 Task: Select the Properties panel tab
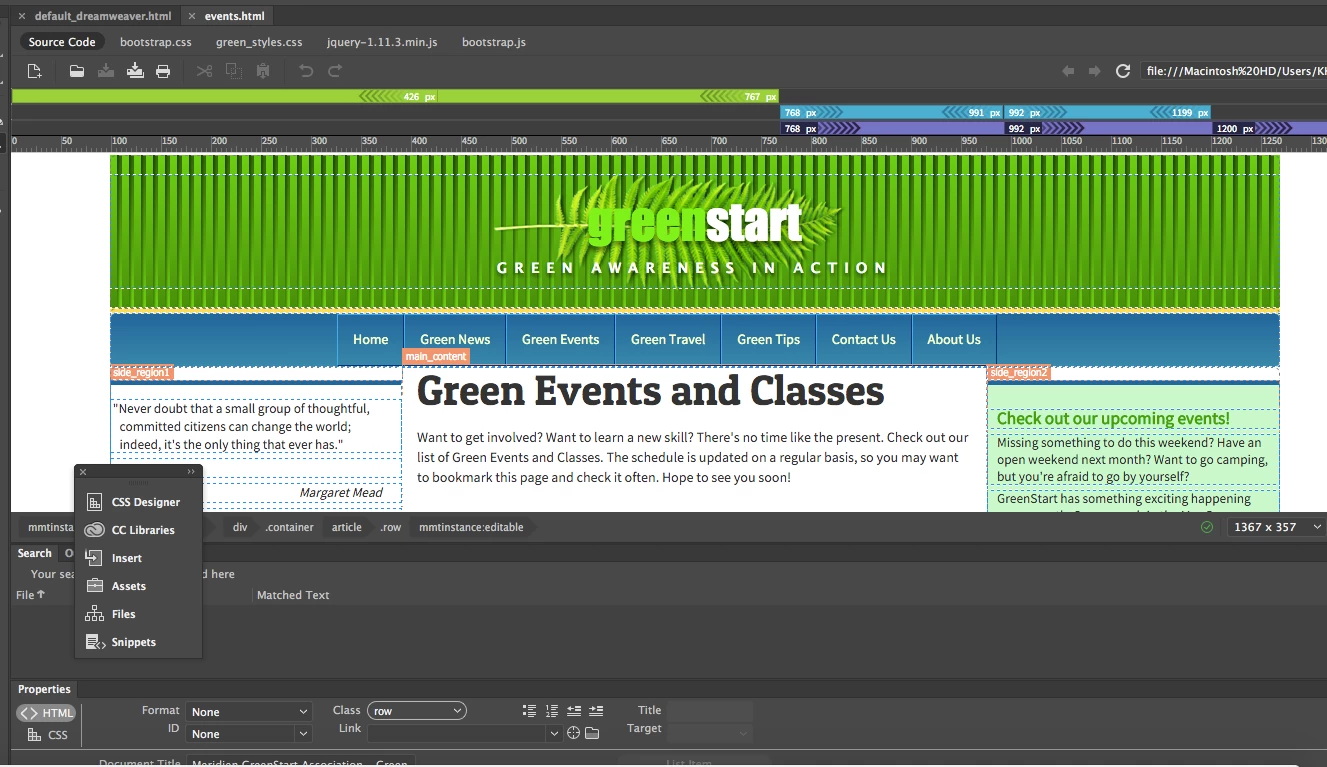[44, 689]
